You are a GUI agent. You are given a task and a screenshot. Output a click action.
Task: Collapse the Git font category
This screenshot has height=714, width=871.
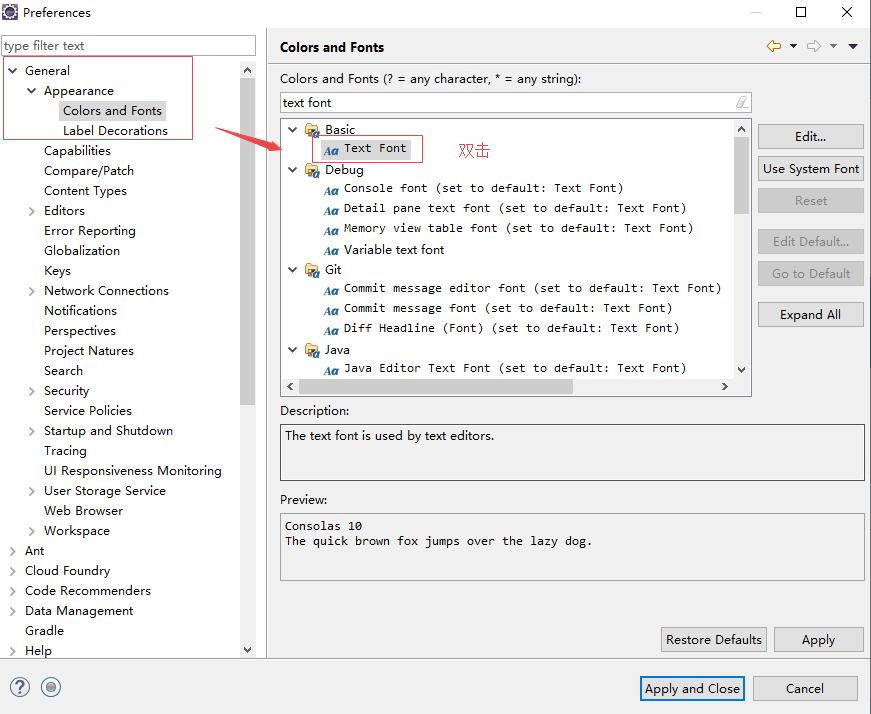293,269
